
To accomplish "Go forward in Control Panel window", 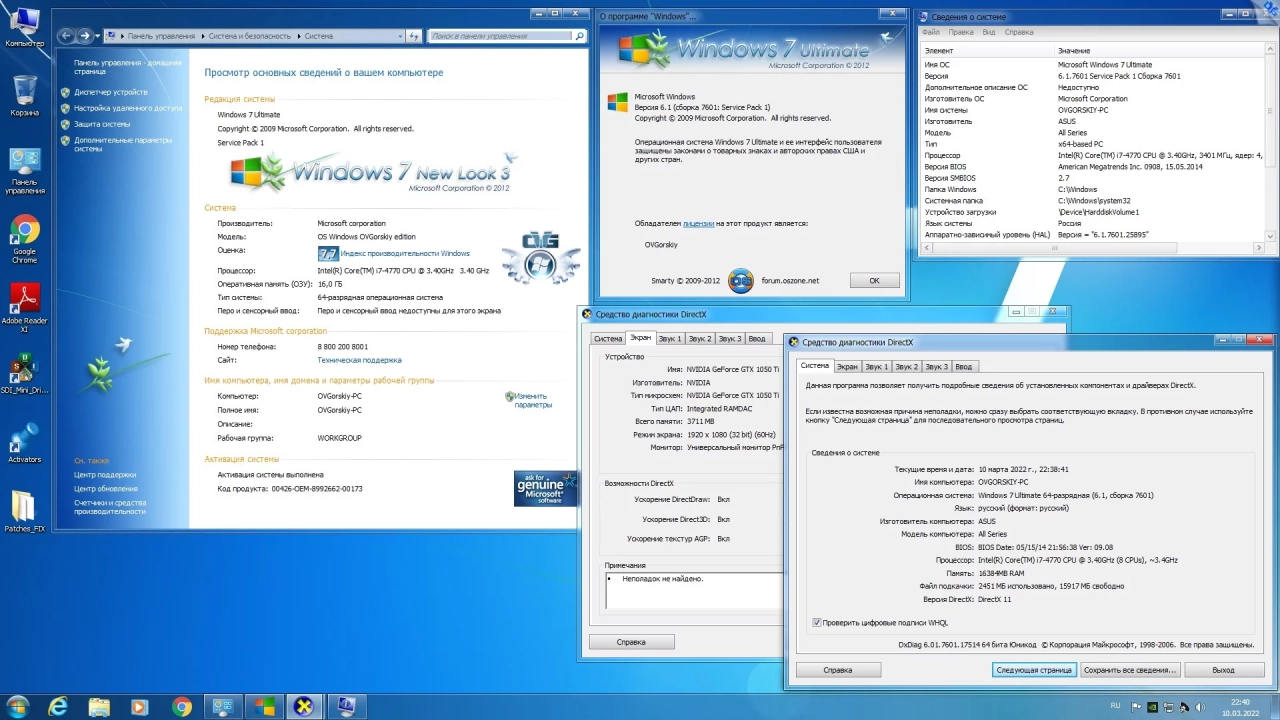I will coord(85,35).
